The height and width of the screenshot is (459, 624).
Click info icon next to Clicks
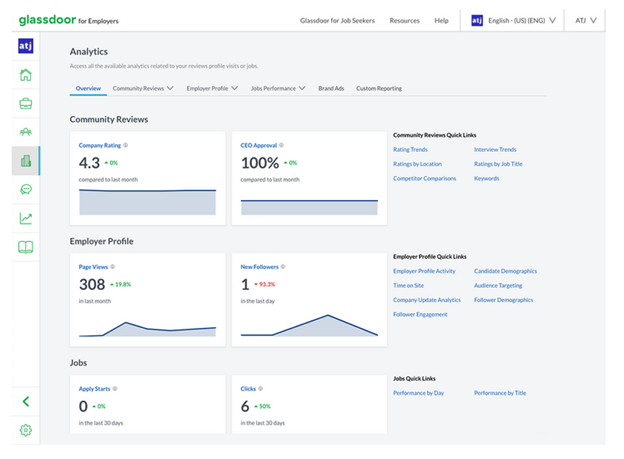pyautogui.click(x=261, y=389)
